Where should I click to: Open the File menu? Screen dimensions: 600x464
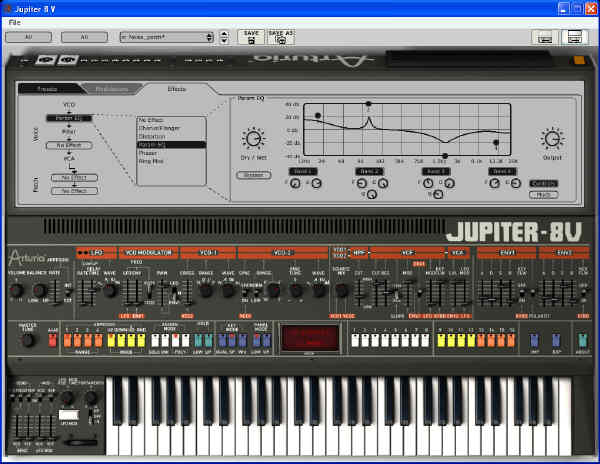(x=15, y=23)
